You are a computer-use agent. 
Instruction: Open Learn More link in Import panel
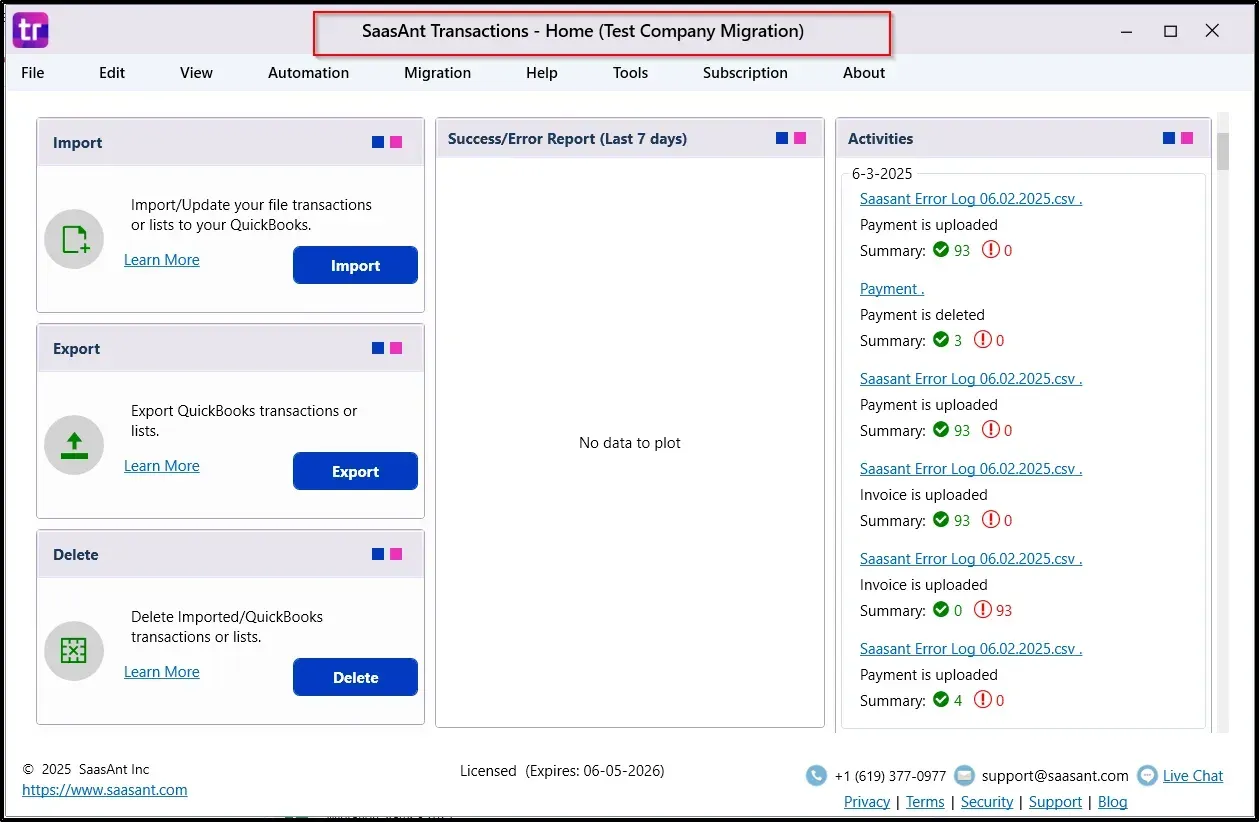pyautogui.click(x=162, y=260)
